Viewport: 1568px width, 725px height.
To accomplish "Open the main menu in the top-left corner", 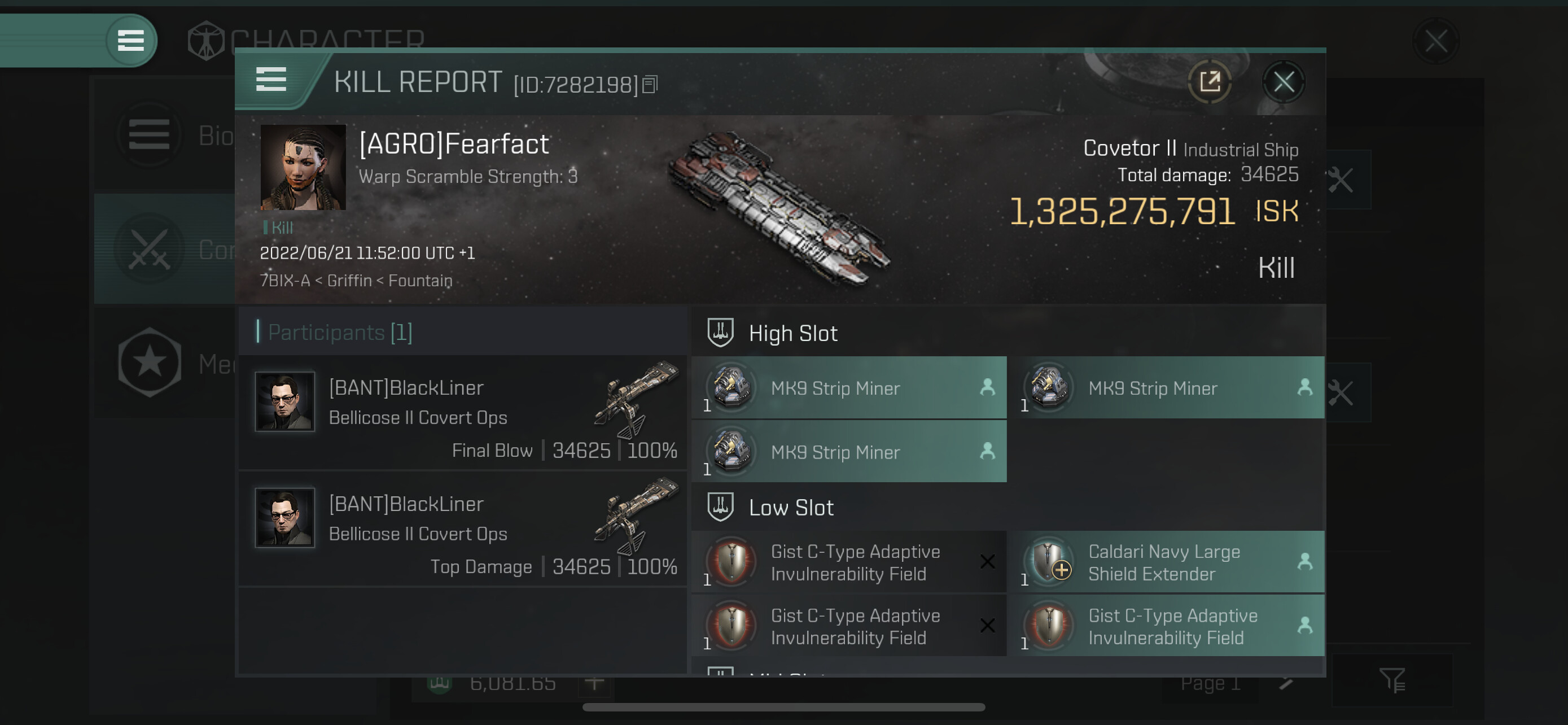I will coord(130,41).
